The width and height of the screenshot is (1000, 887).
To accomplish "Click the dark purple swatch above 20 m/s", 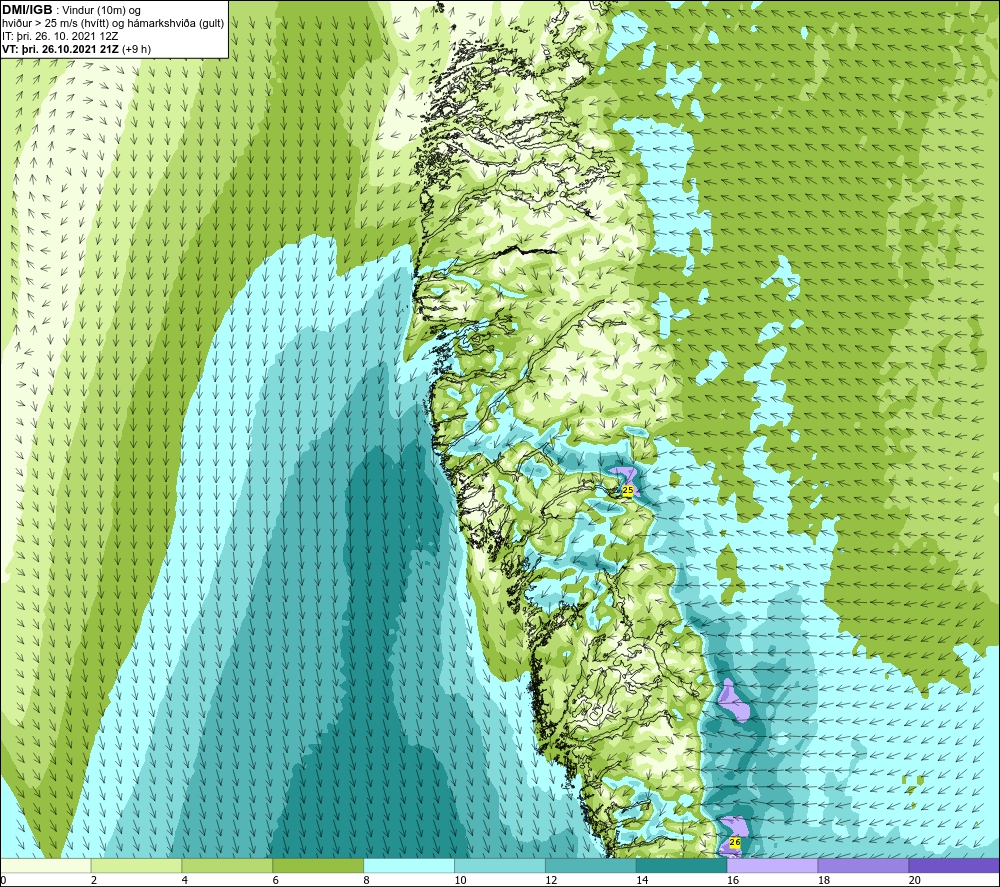I will tap(954, 865).
